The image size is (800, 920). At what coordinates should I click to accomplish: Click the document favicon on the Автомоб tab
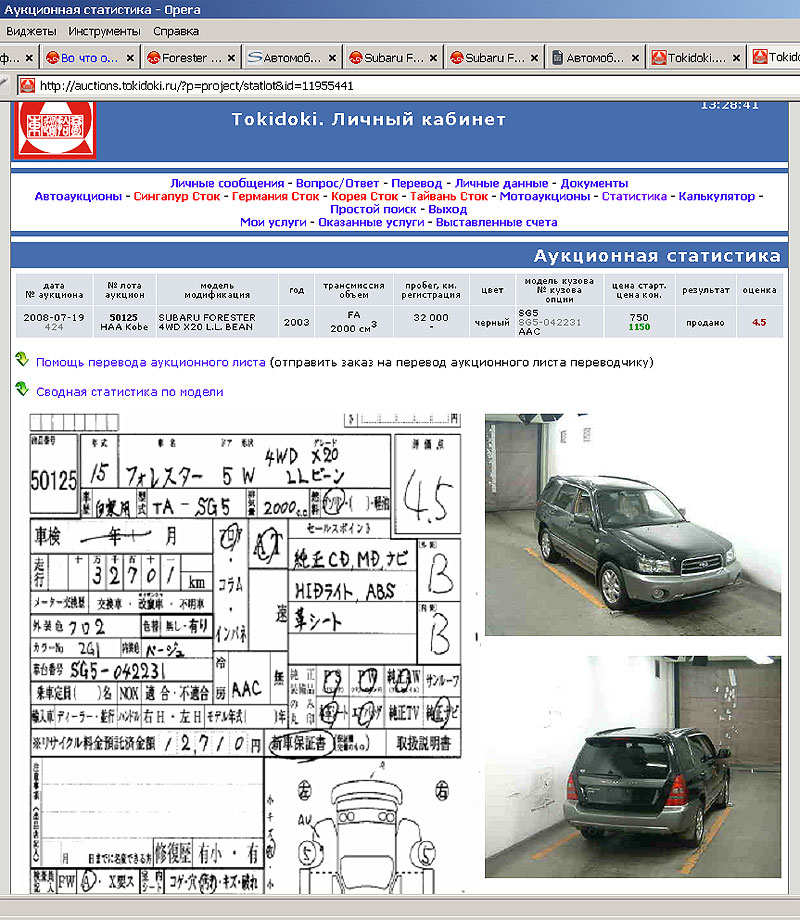tap(558, 58)
